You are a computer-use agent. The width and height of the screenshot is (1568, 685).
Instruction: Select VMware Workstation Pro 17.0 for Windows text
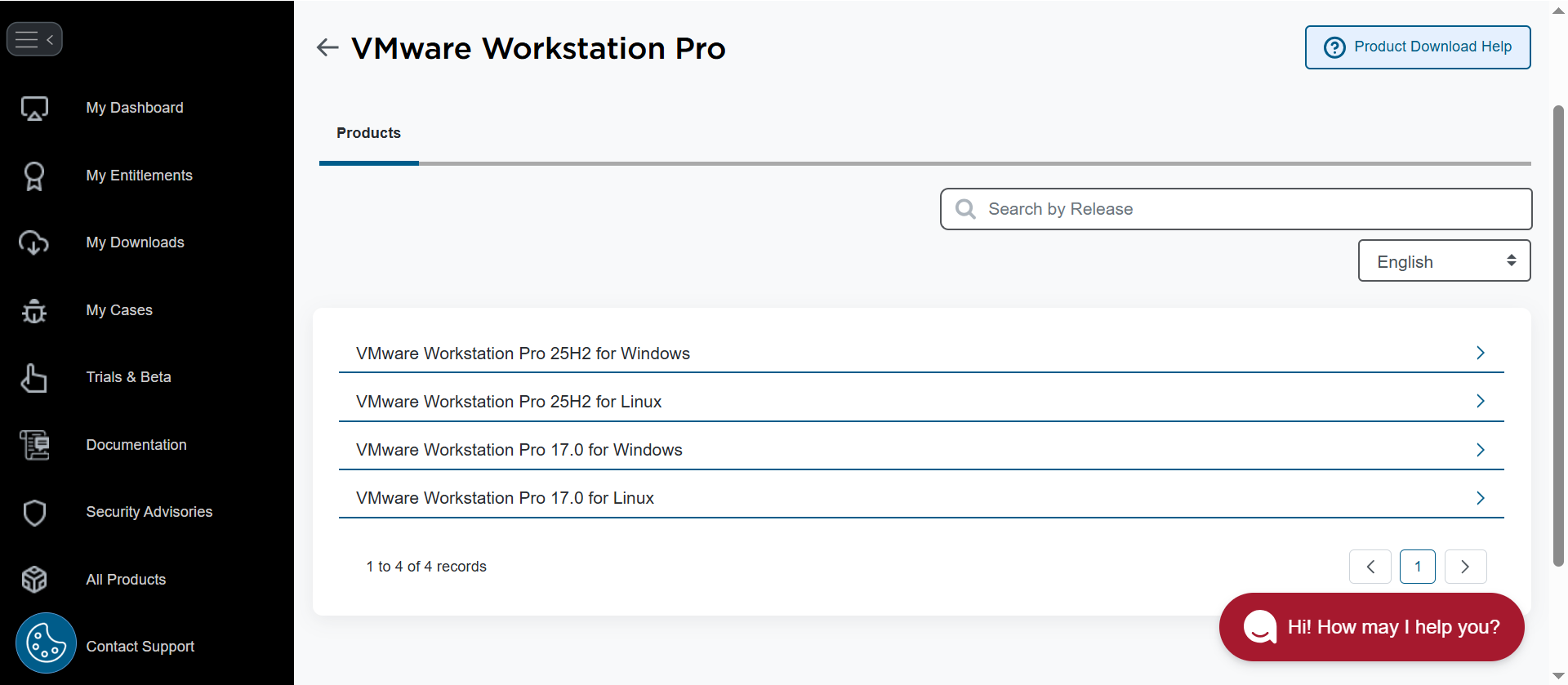coord(519,450)
